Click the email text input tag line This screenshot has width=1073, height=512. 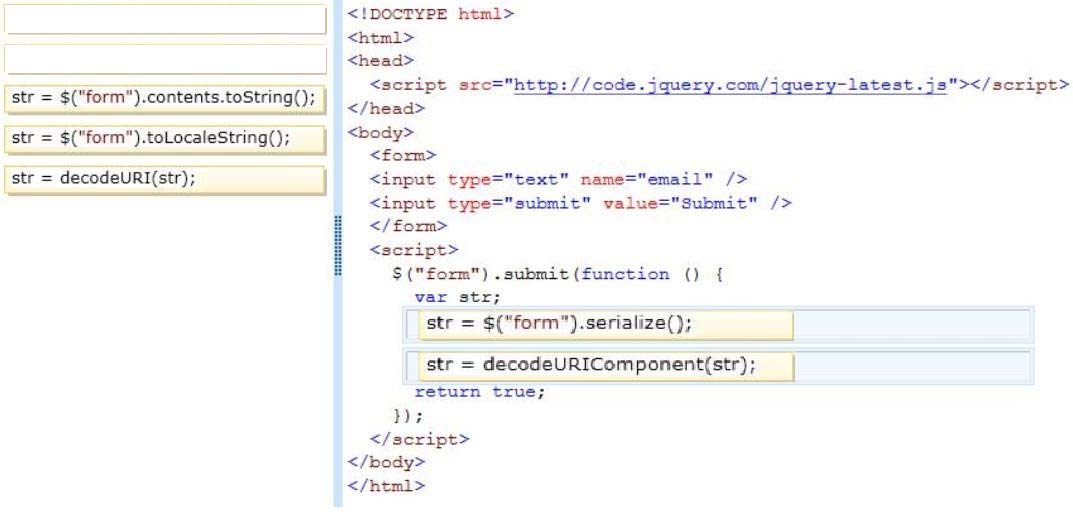point(558,180)
